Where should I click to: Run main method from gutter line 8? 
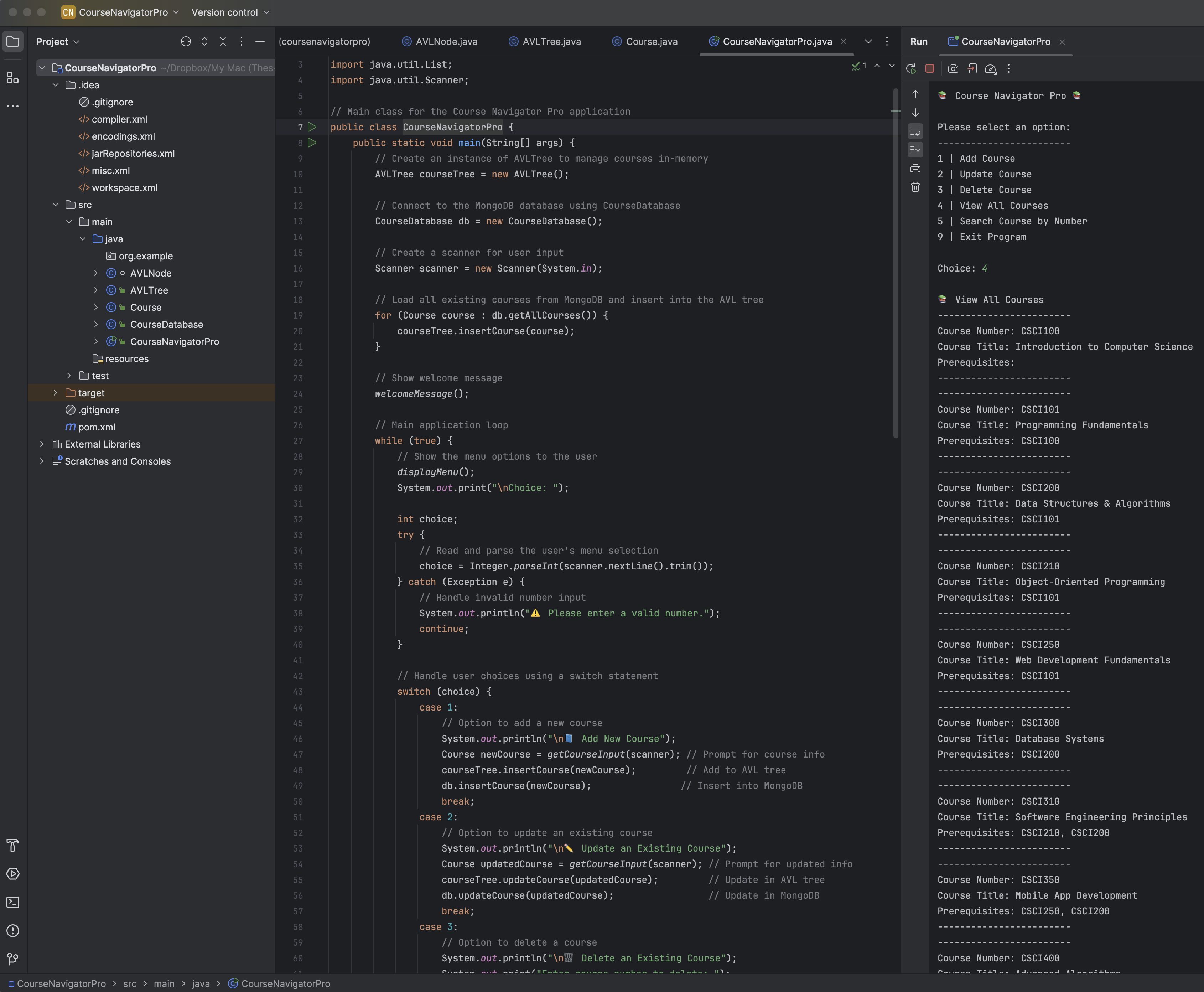[x=312, y=143]
